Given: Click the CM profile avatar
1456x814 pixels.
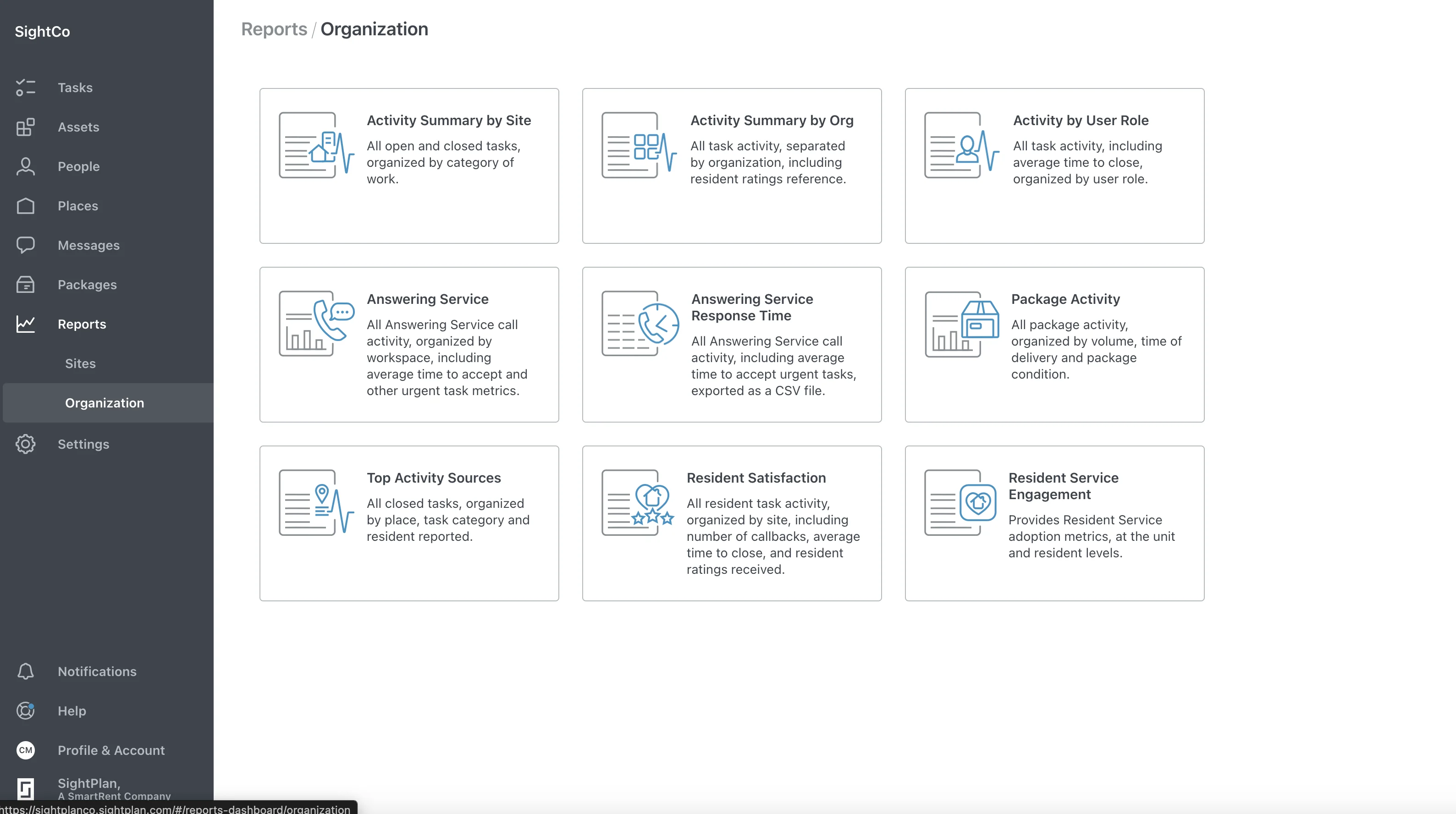Looking at the screenshot, I should point(25,750).
